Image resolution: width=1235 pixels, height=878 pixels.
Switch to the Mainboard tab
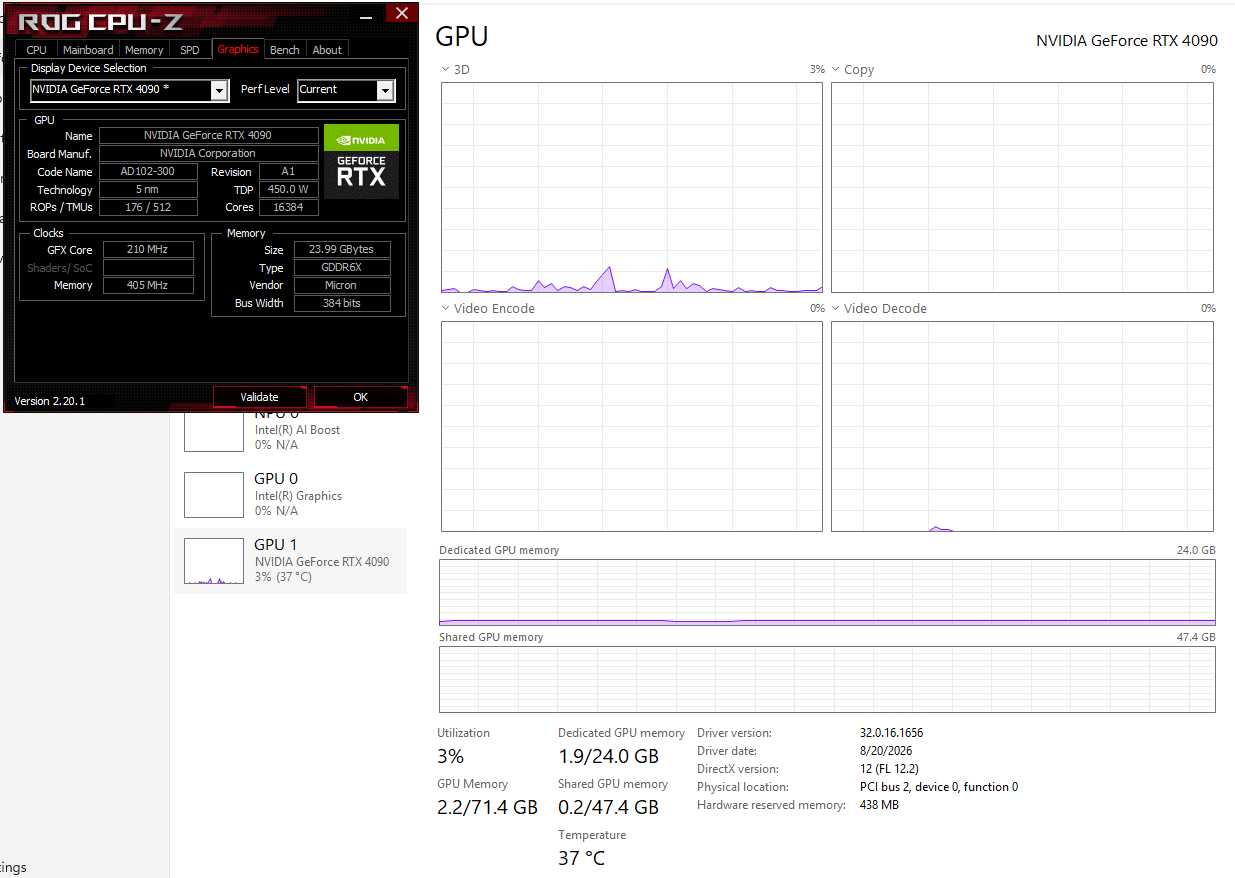pyautogui.click(x=88, y=49)
